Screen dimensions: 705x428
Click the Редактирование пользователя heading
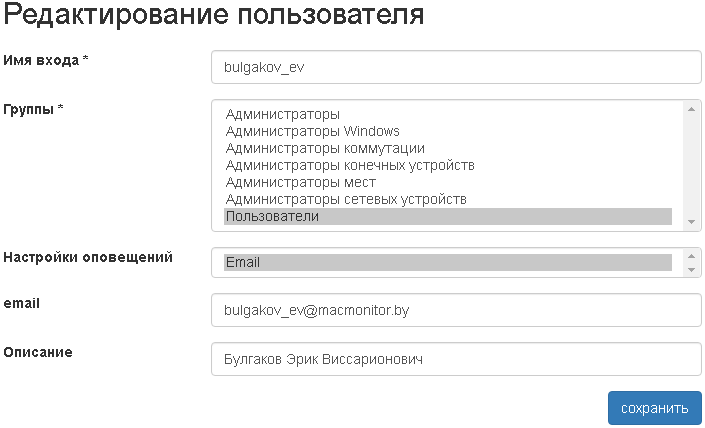[214, 15]
